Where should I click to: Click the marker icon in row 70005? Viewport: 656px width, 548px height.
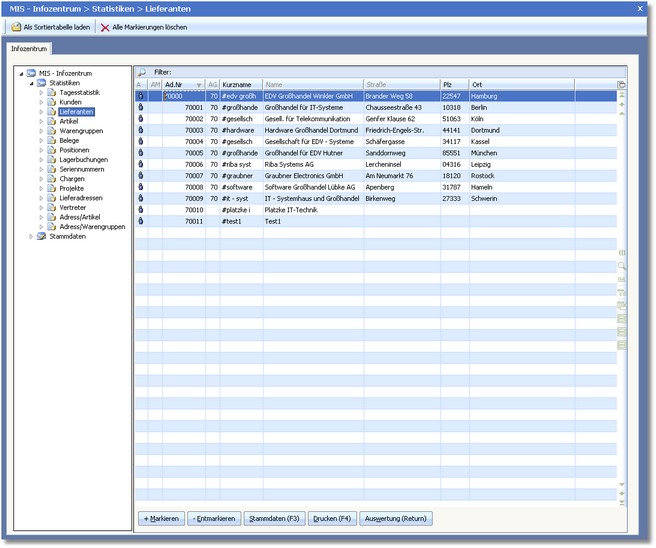click(x=140, y=153)
